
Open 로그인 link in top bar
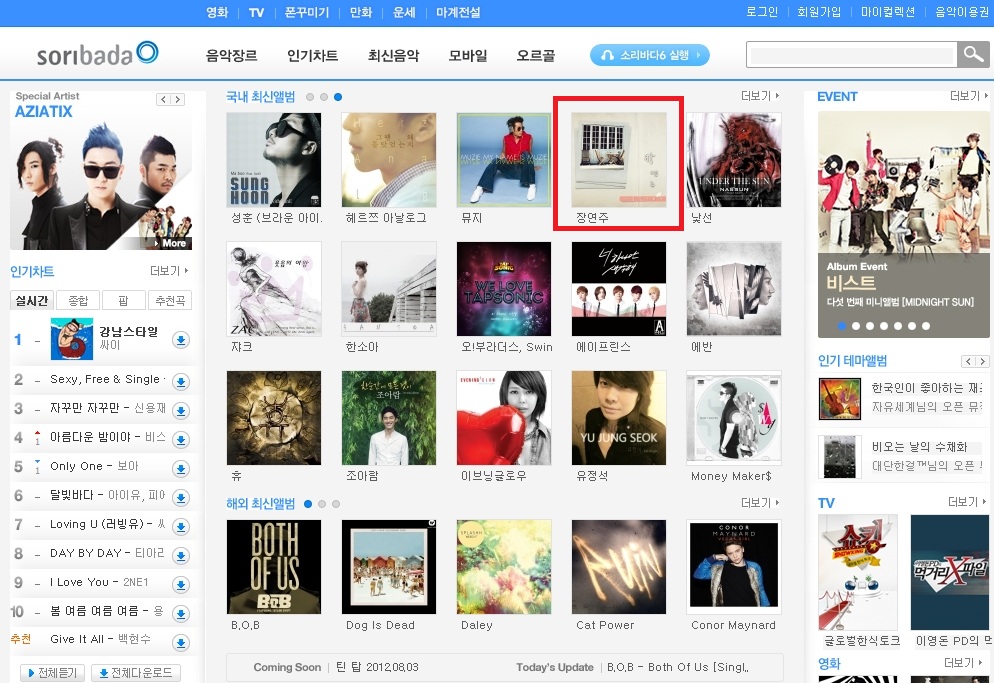pyautogui.click(x=761, y=12)
